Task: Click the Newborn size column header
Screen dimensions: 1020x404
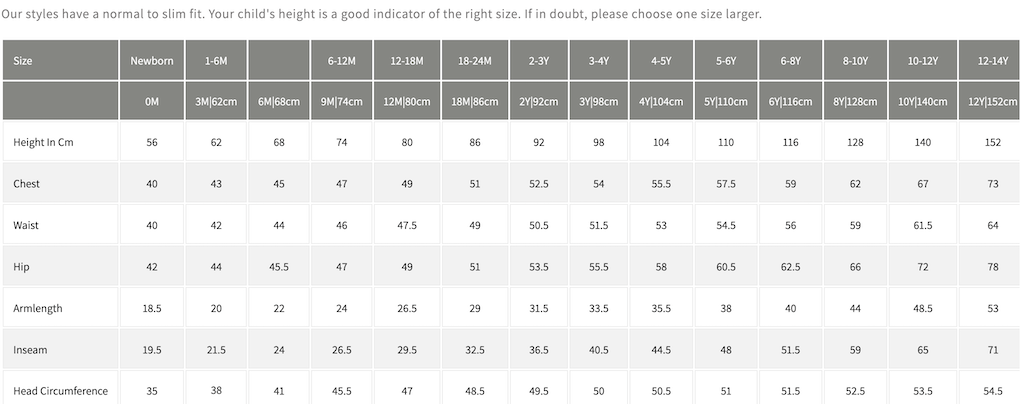Action: [152, 60]
